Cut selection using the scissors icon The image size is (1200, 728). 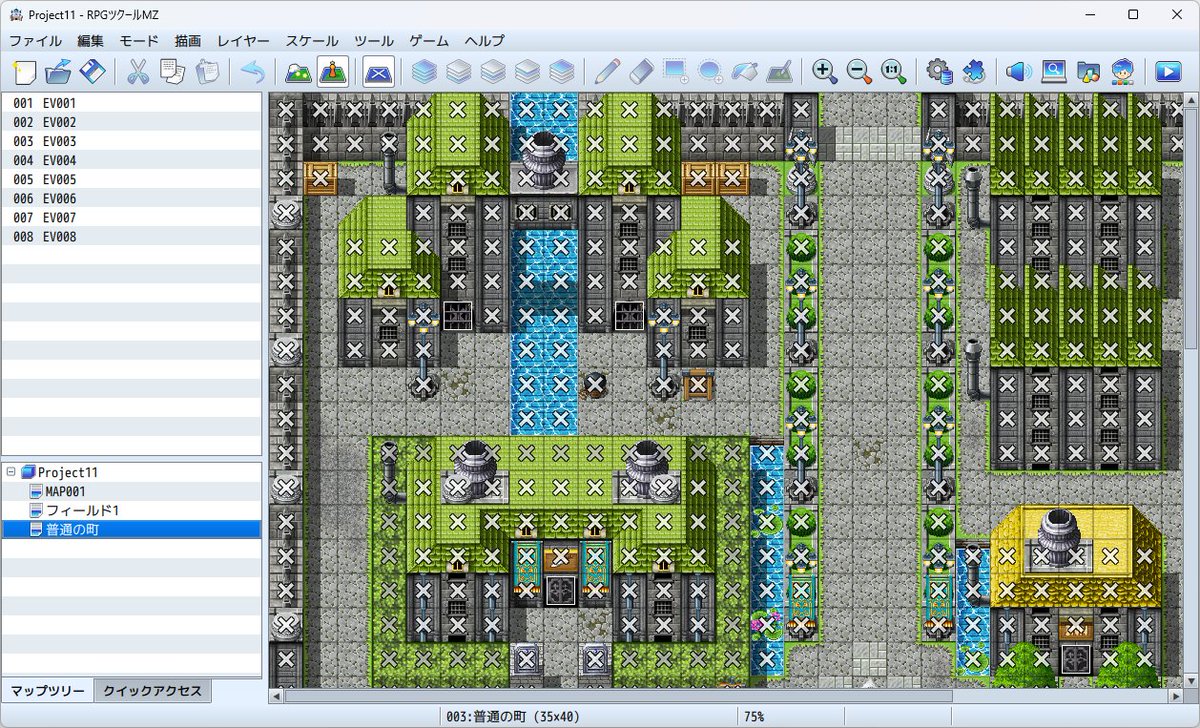pyautogui.click(x=138, y=71)
